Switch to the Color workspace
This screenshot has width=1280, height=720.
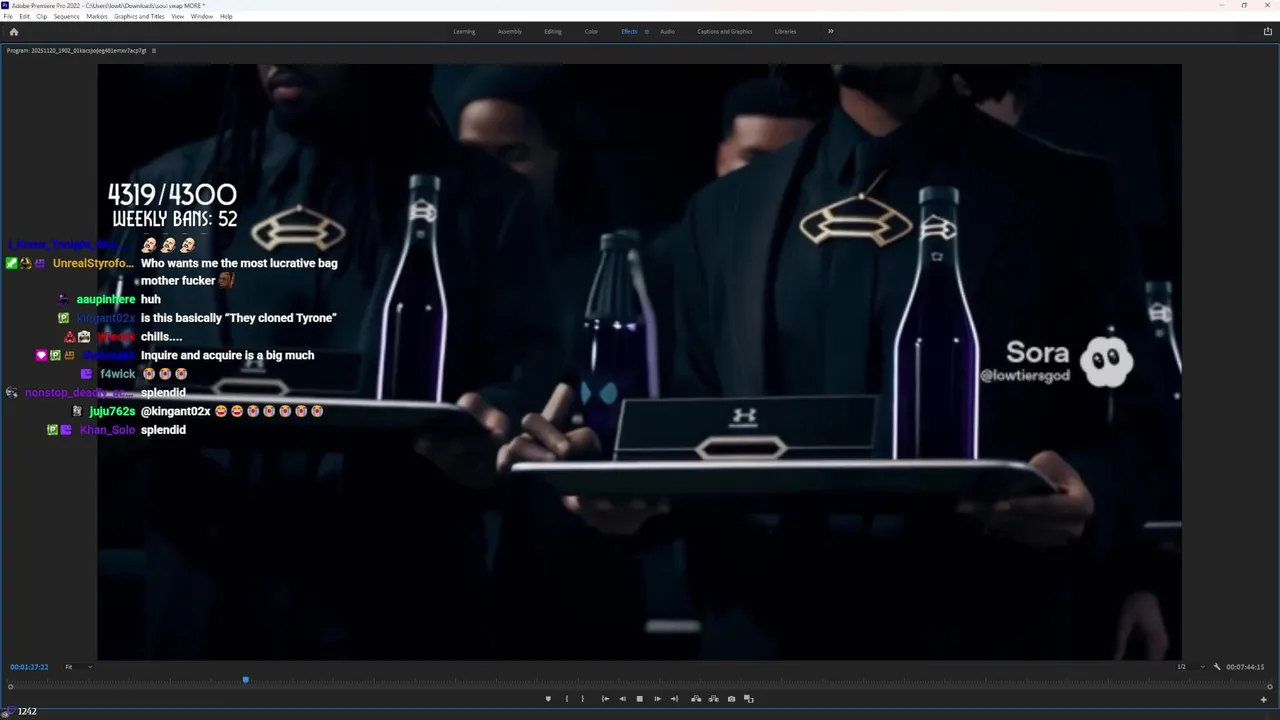(591, 31)
